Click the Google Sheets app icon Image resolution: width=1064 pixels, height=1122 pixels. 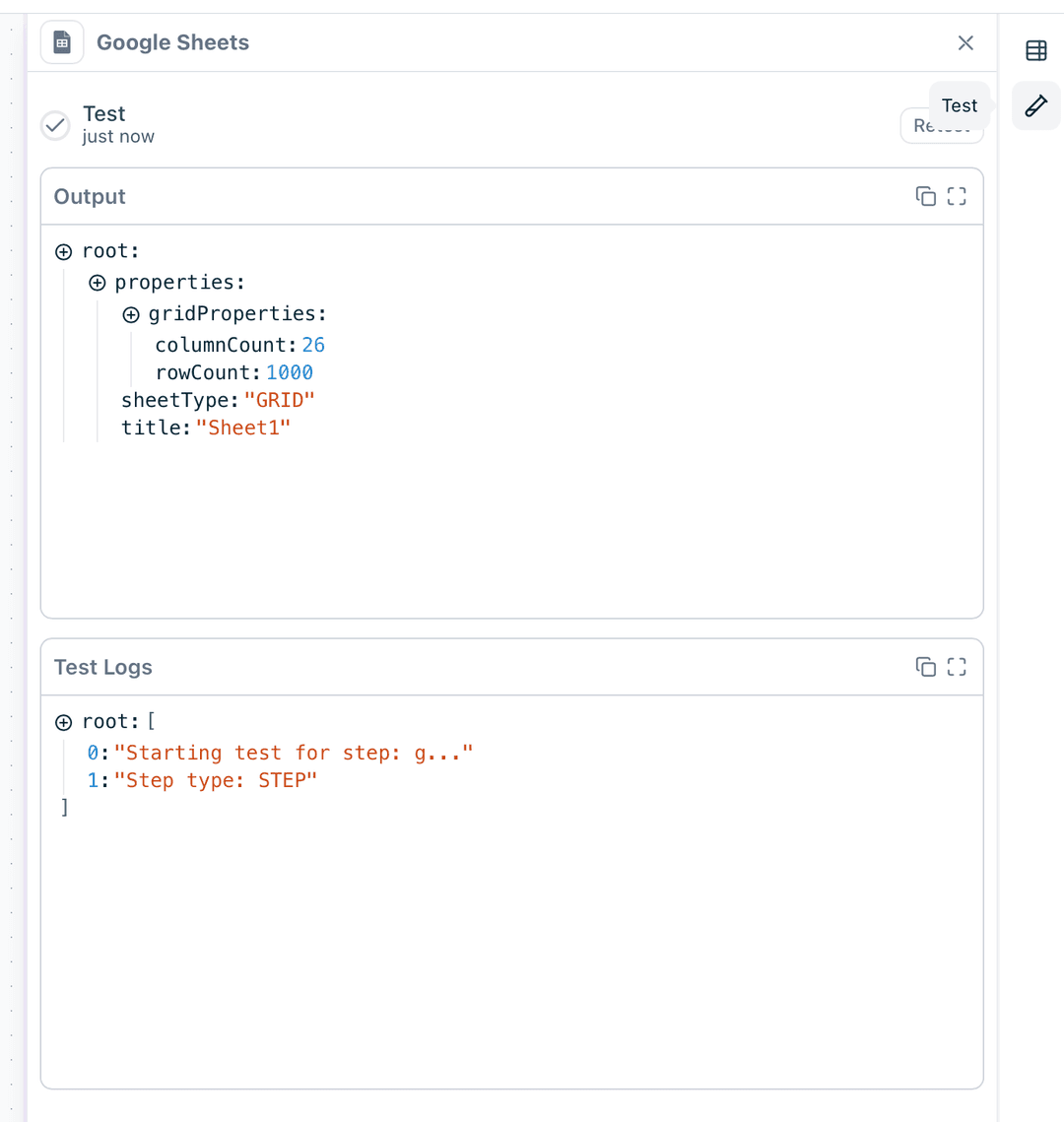pos(62,42)
